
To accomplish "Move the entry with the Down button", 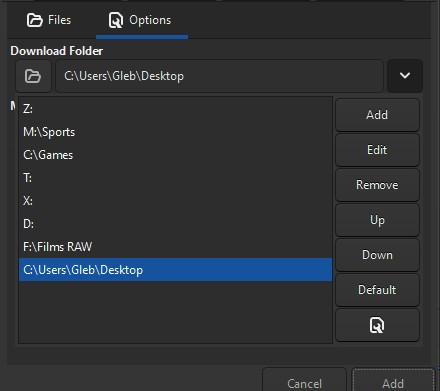I will [x=377, y=255].
